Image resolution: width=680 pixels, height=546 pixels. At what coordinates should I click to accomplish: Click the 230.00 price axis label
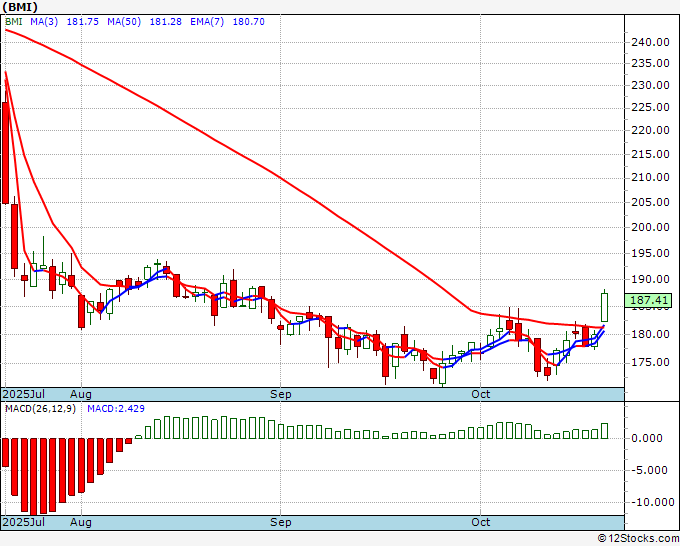pos(650,85)
